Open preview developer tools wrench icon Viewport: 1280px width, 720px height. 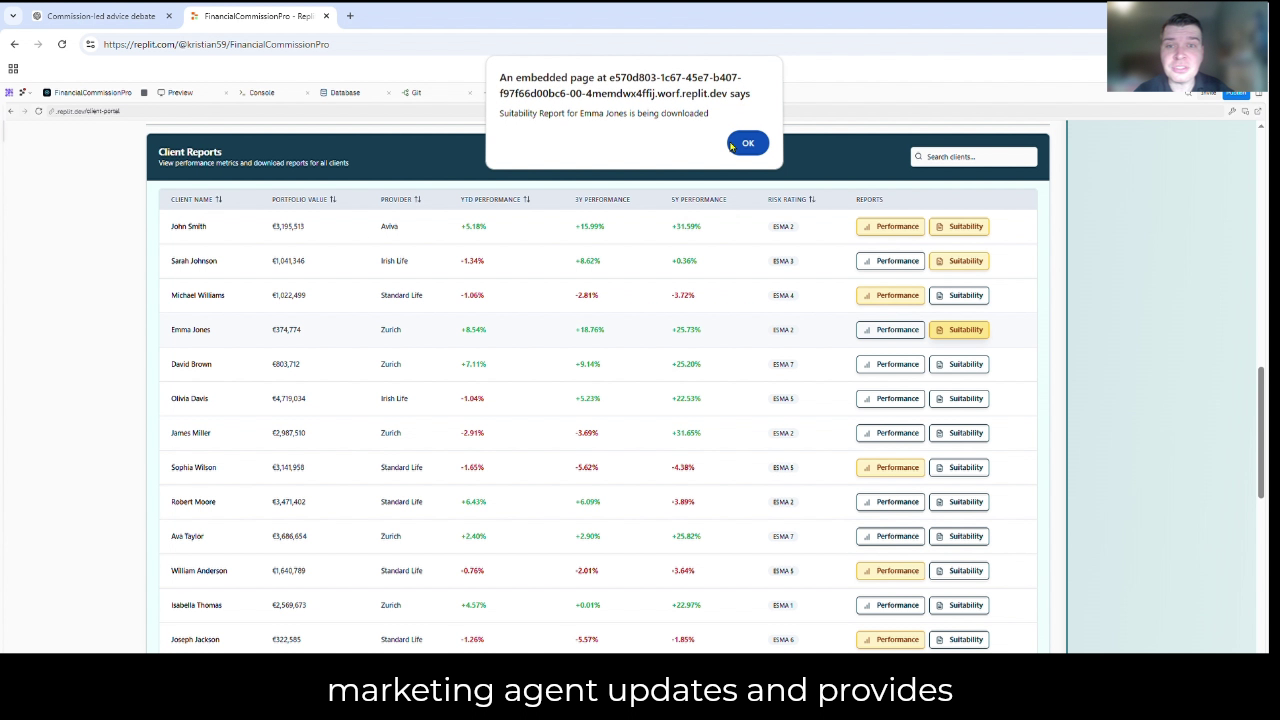[x=1232, y=111]
